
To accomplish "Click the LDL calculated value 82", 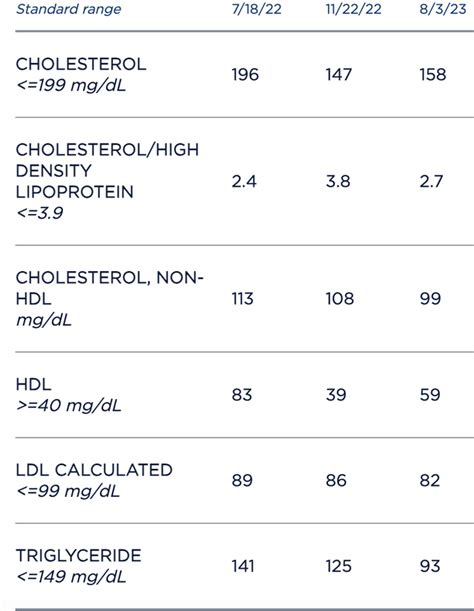I will click(x=430, y=480).
